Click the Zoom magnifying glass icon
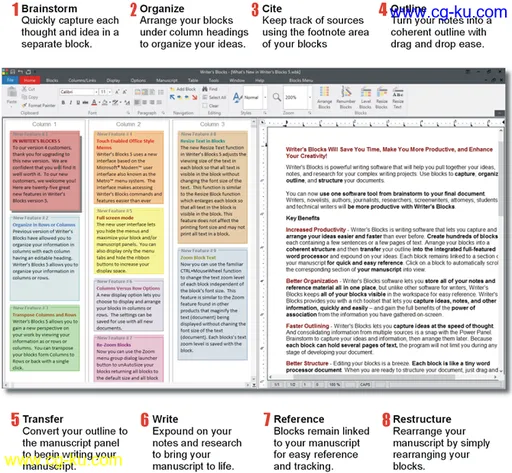512x473 pixels. [x=277, y=97]
